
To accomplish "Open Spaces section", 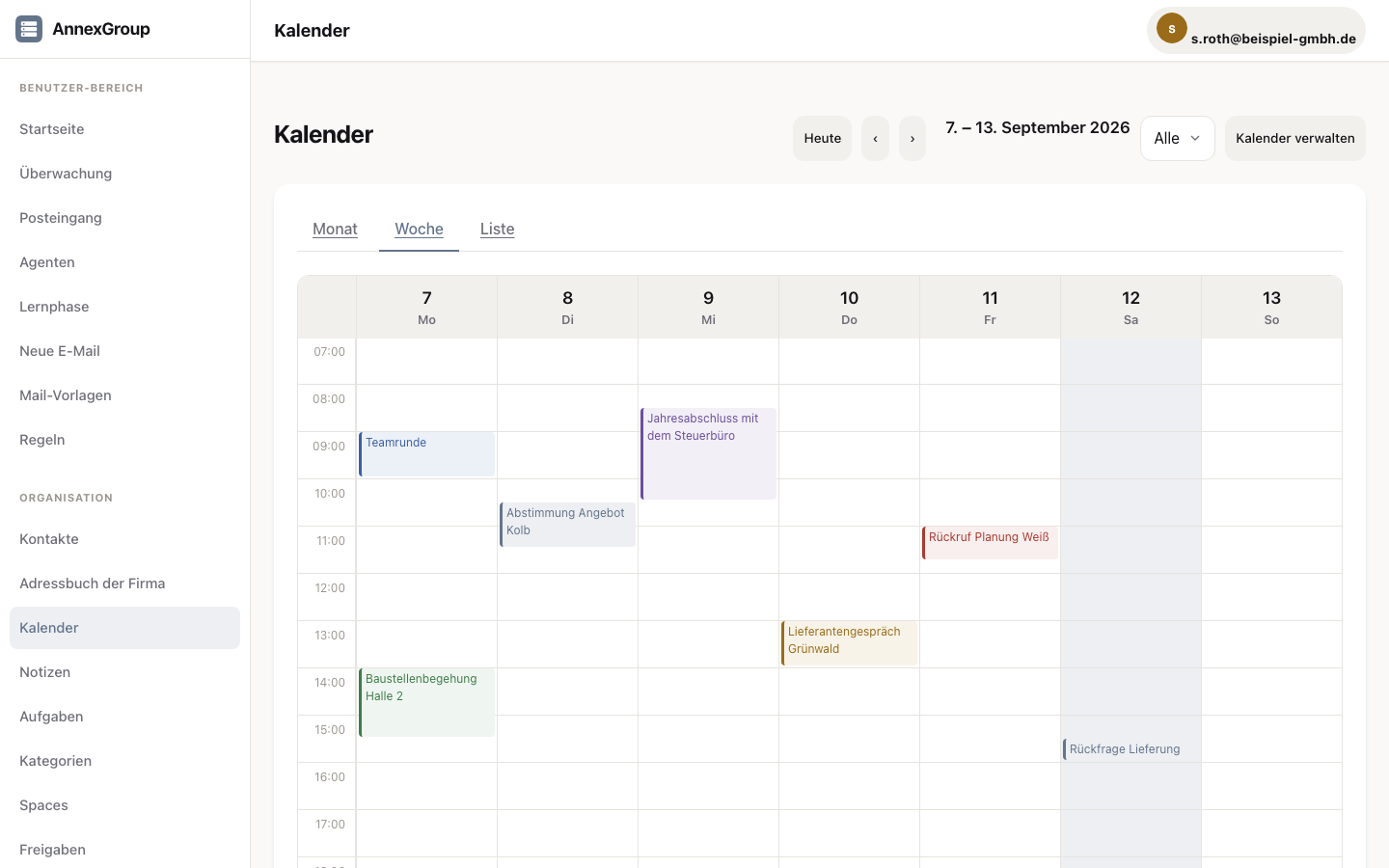I will 124,805.
